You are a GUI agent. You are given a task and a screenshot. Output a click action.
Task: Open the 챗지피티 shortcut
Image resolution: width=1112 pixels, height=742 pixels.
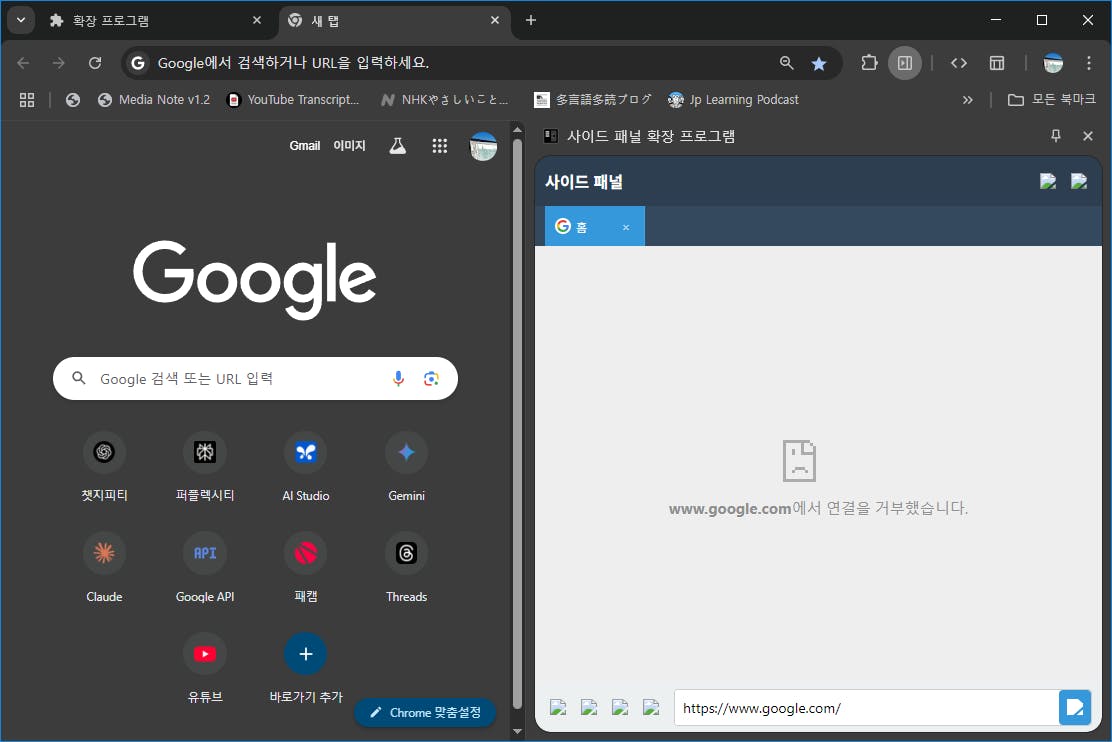pos(104,465)
